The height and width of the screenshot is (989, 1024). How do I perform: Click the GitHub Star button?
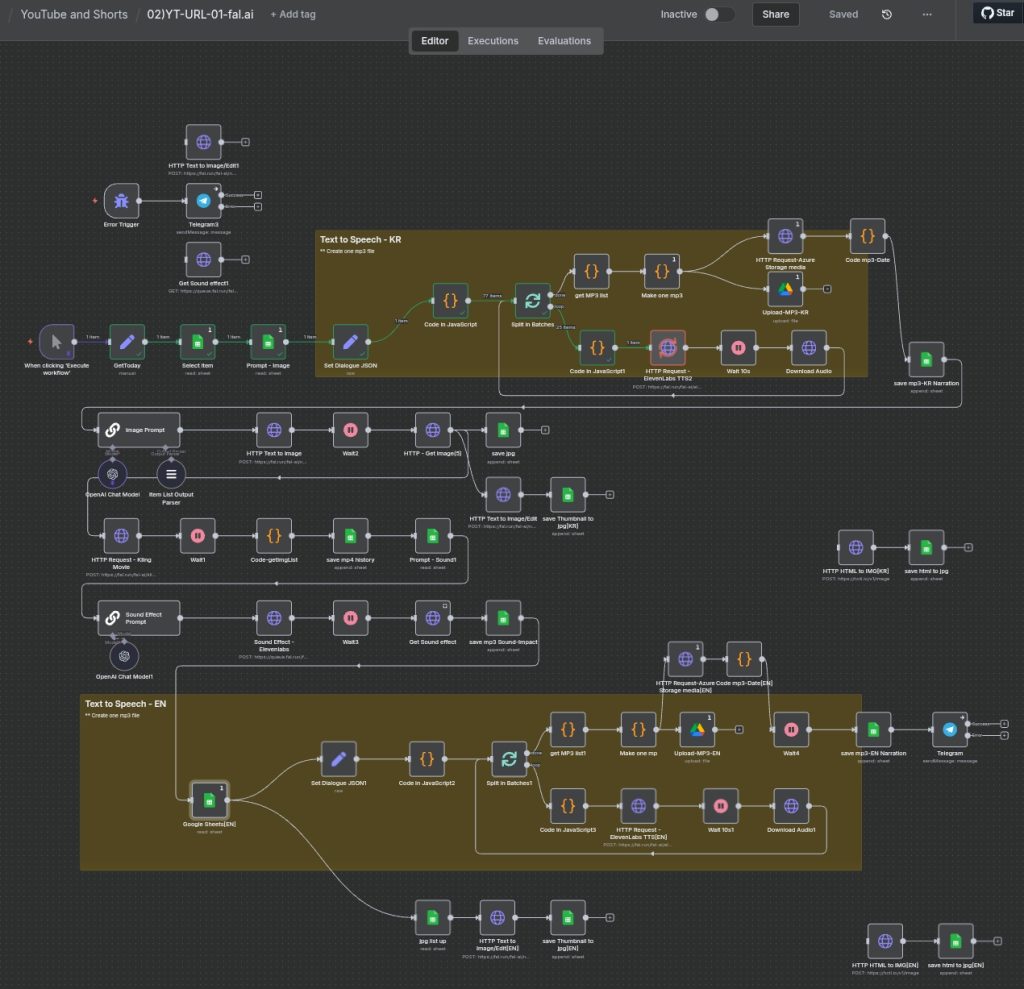point(997,13)
